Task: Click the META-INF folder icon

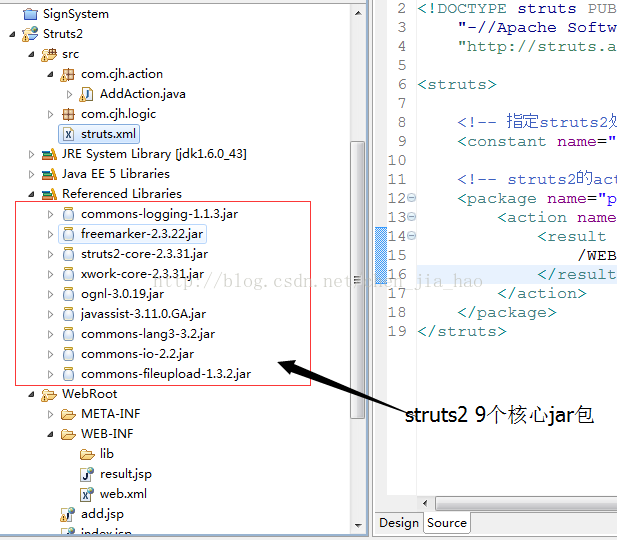Action: [x=68, y=414]
